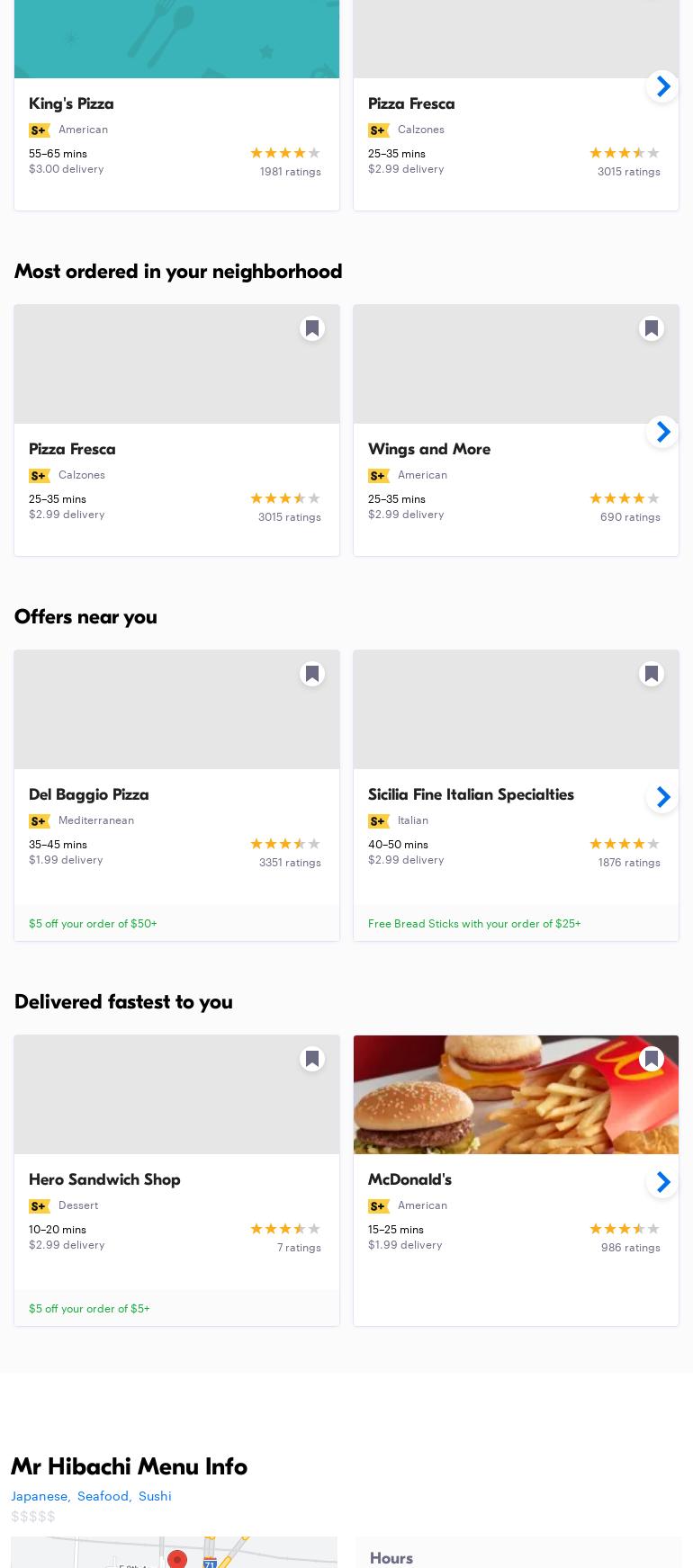Advance Offers near you carousel arrow
The width and height of the screenshot is (693, 1568).
662,797
